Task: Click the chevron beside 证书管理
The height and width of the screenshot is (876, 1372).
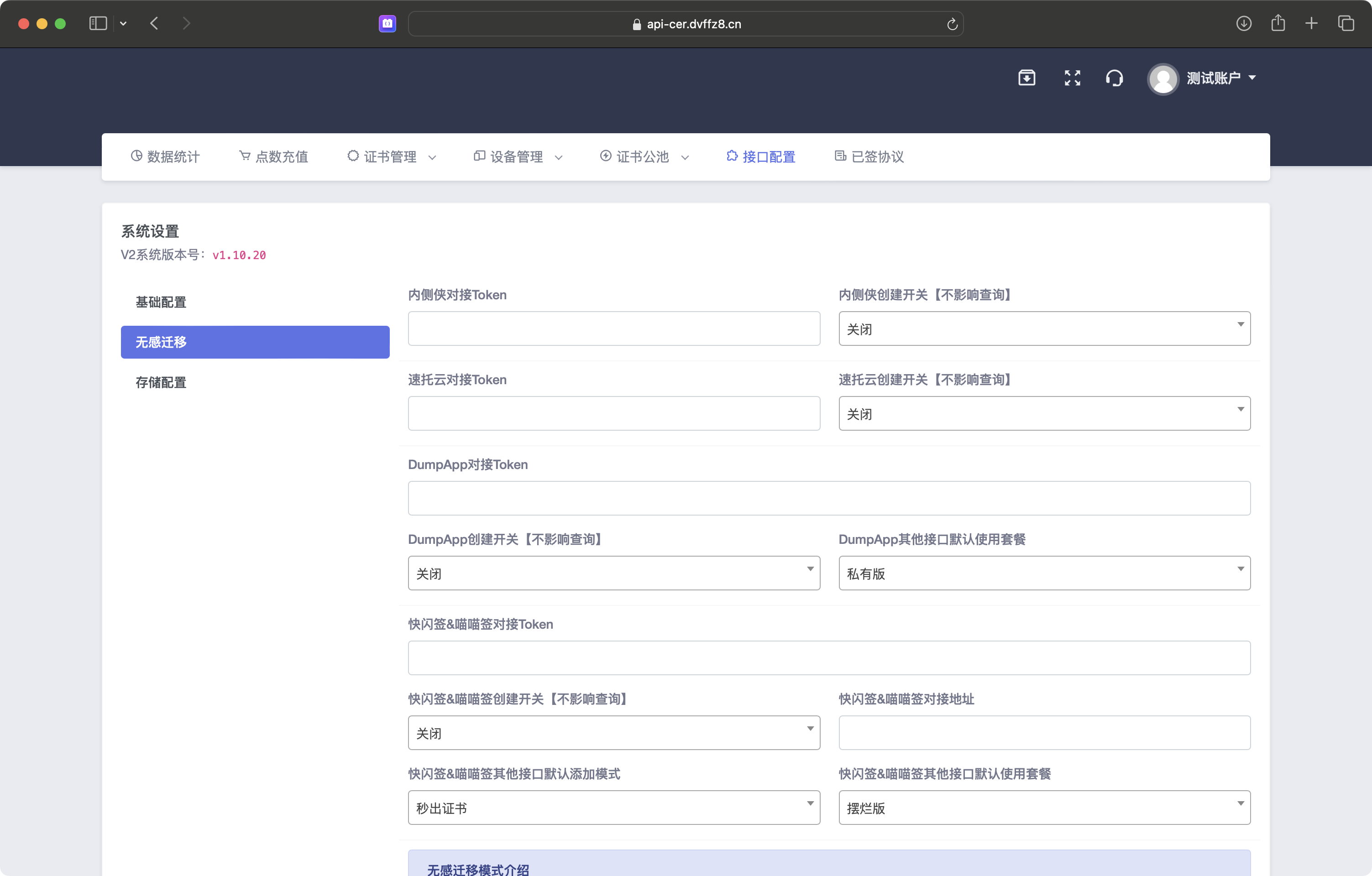Action: 432,158
